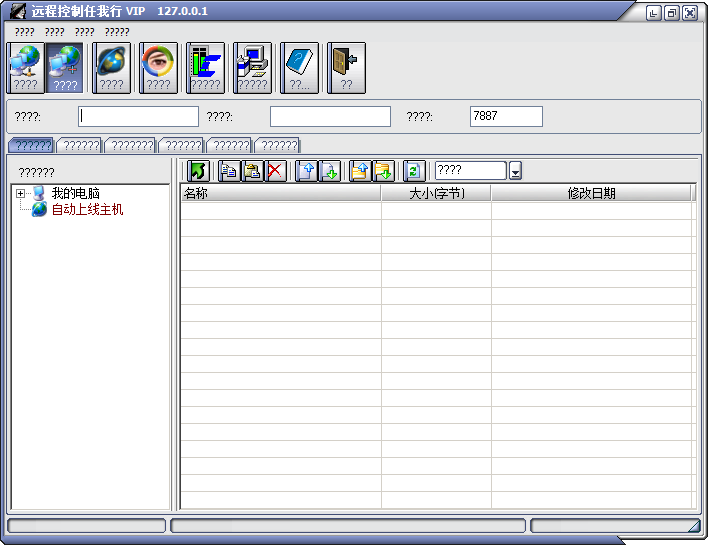Click the blue help book toolbar button
708x545 pixels.
299,67
